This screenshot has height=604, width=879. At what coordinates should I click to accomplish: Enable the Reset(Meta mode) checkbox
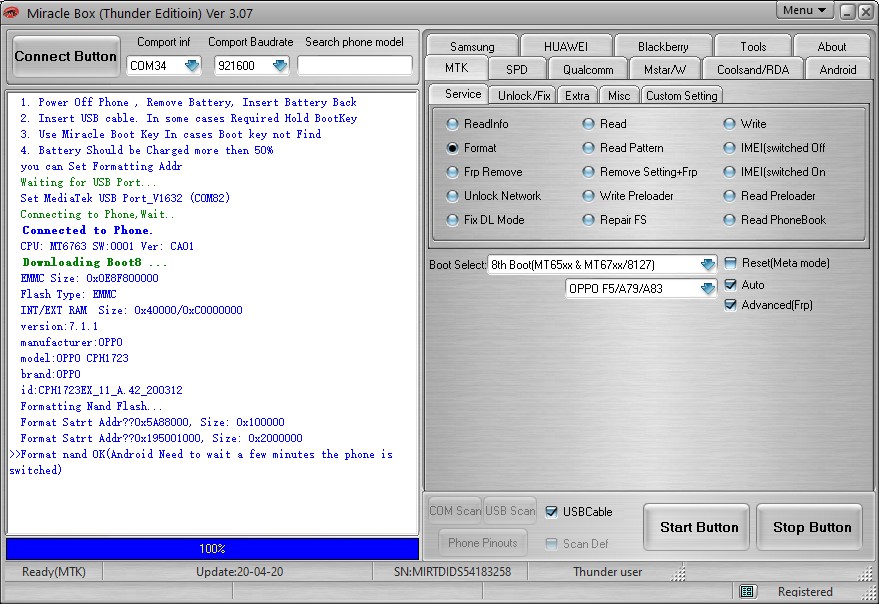tap(730, 263)
